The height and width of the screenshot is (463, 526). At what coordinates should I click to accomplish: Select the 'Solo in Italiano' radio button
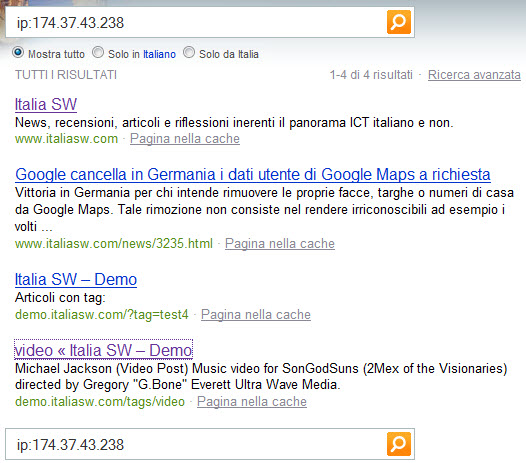[98, 52]
